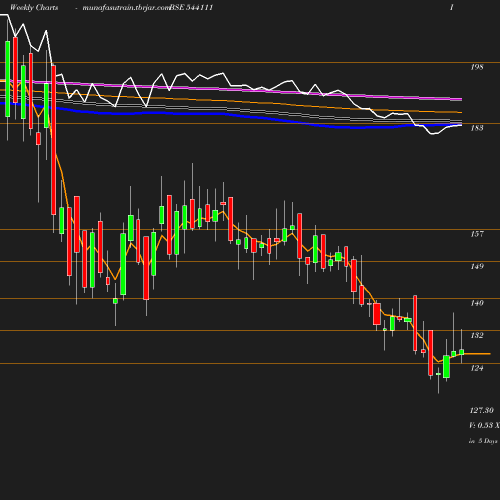The width and height of the screenshot is (500, 500).
Task: Select the 183 price axis label
Action: click(x=477, y=128)
